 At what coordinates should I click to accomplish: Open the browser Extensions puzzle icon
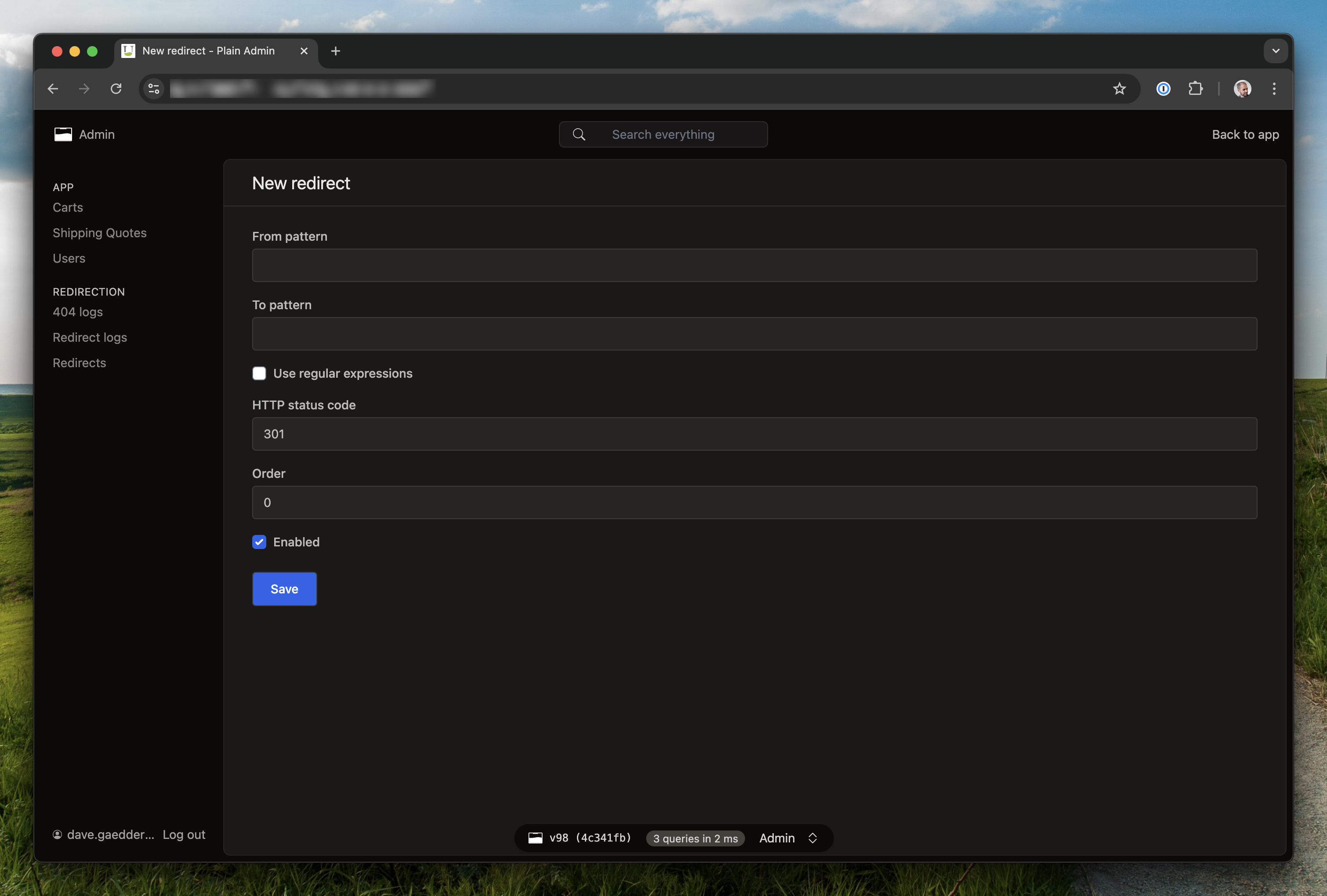coord(1195,88)
